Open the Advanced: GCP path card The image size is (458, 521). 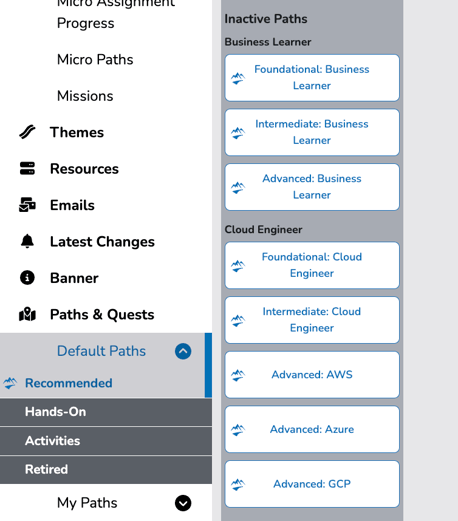tap(312, 484)
